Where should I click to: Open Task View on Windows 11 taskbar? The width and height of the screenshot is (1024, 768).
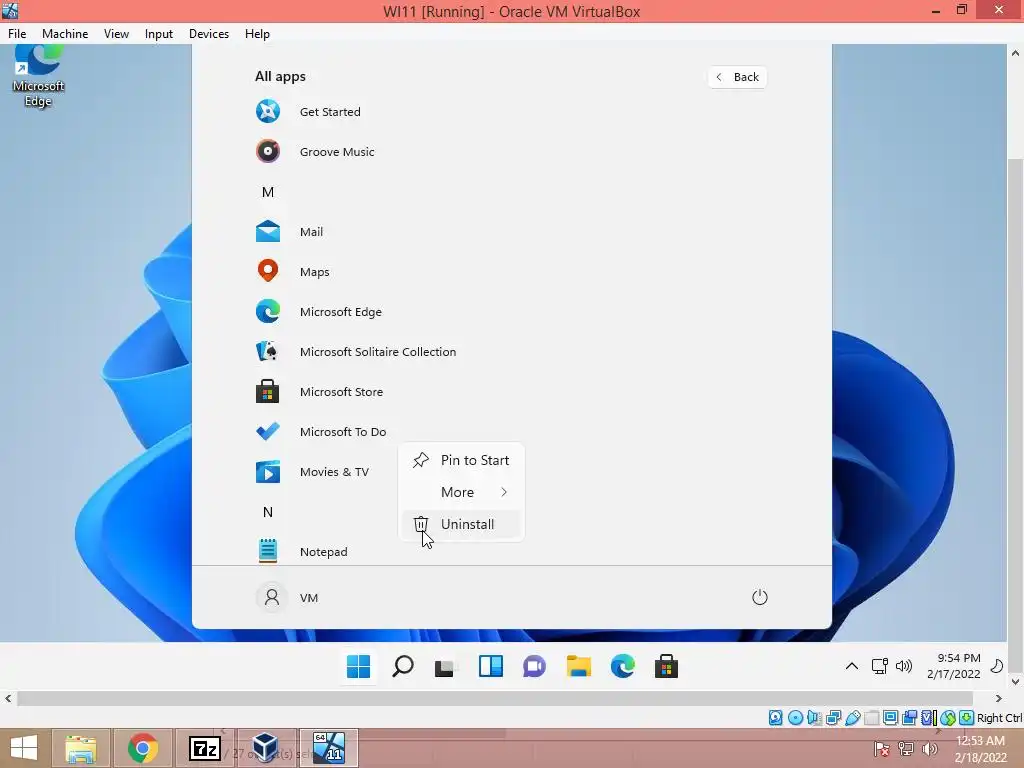pyautogui.click(x=446, y=667)
